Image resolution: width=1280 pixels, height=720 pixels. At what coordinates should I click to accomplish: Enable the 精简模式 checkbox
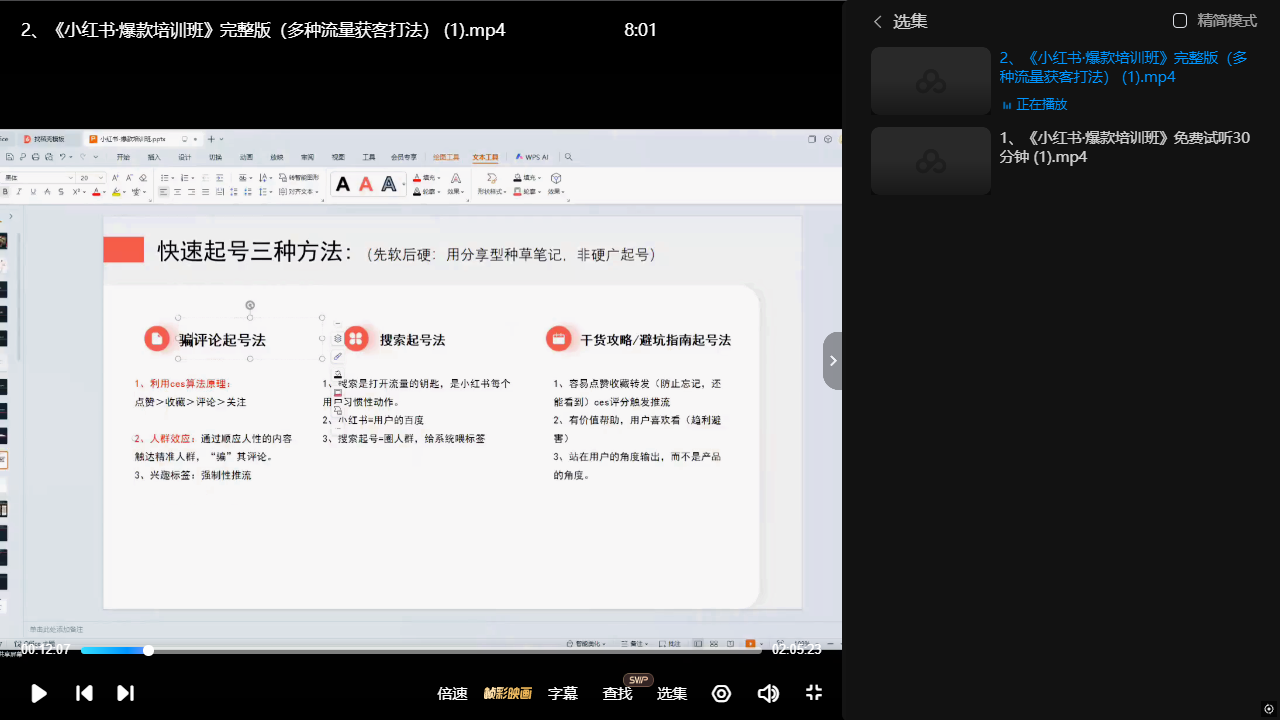1180,21
